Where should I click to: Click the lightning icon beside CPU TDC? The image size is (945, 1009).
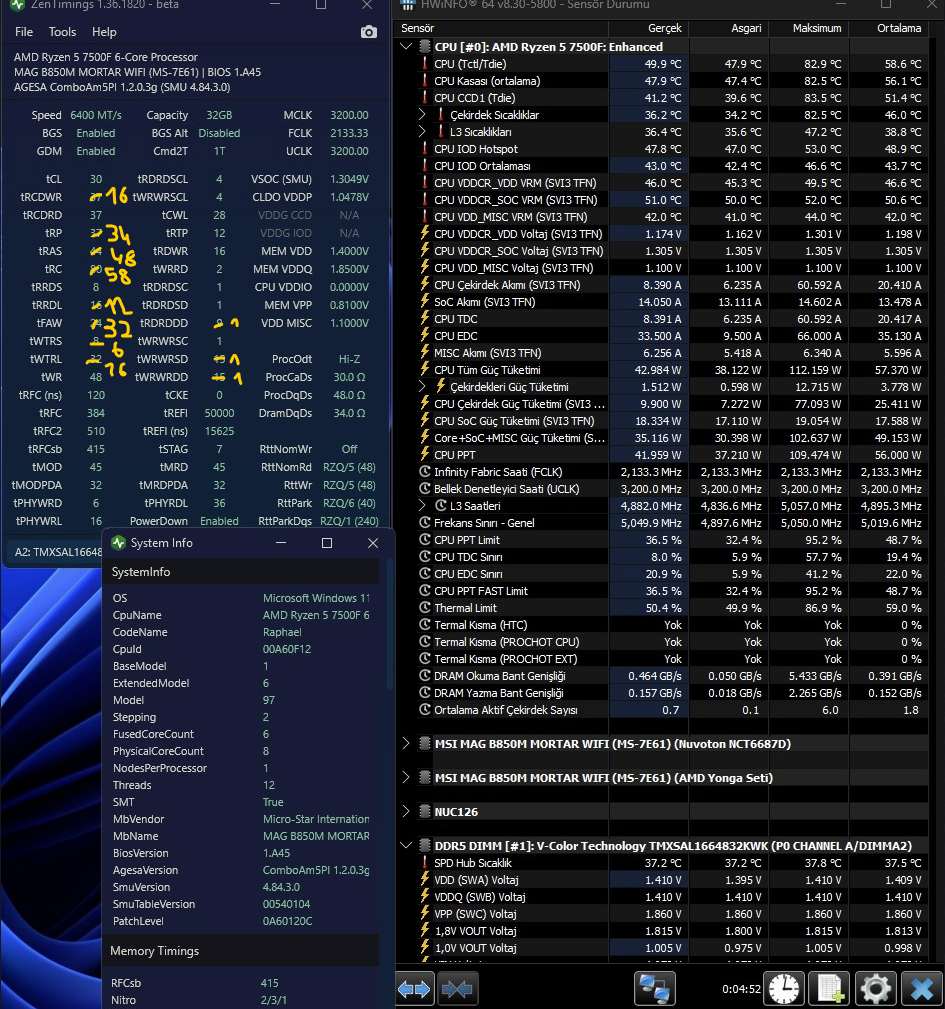tap(425, 319)
